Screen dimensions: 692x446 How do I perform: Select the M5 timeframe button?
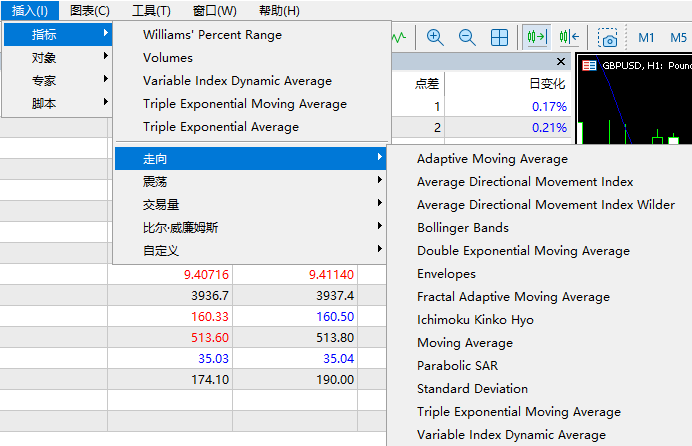click(678, 37)
